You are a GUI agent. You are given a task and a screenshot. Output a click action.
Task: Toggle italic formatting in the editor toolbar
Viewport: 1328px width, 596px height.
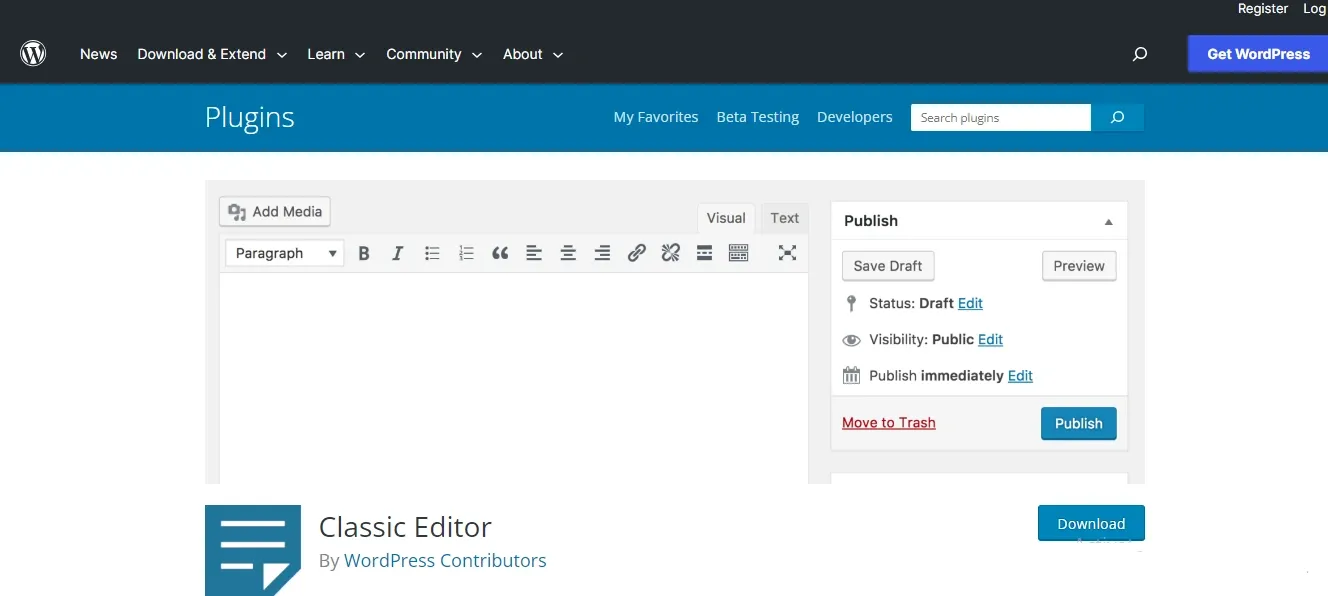pyautogui.click(x=397, y=253)
